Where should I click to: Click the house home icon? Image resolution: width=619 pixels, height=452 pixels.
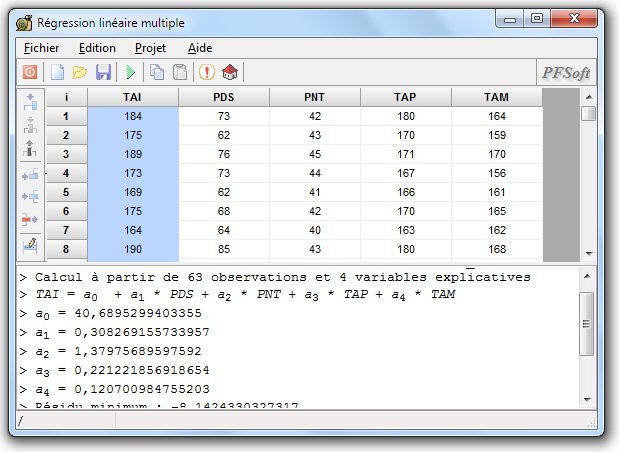coord(230,72)
